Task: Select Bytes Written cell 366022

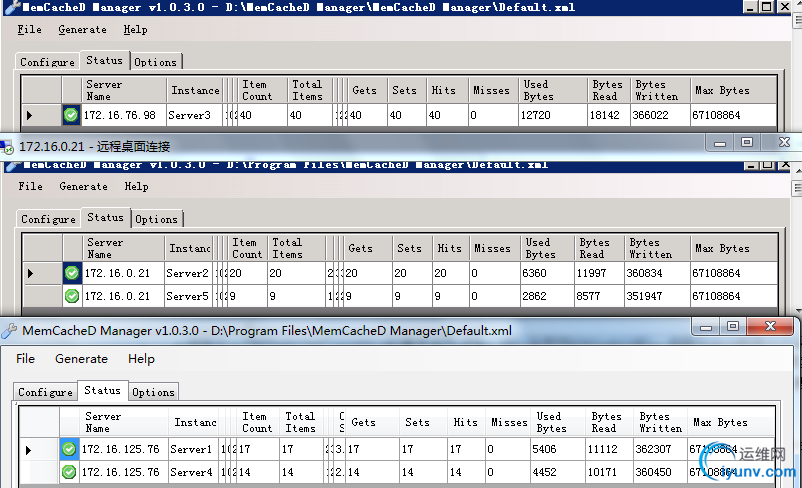Action: (x=660, y=115)
